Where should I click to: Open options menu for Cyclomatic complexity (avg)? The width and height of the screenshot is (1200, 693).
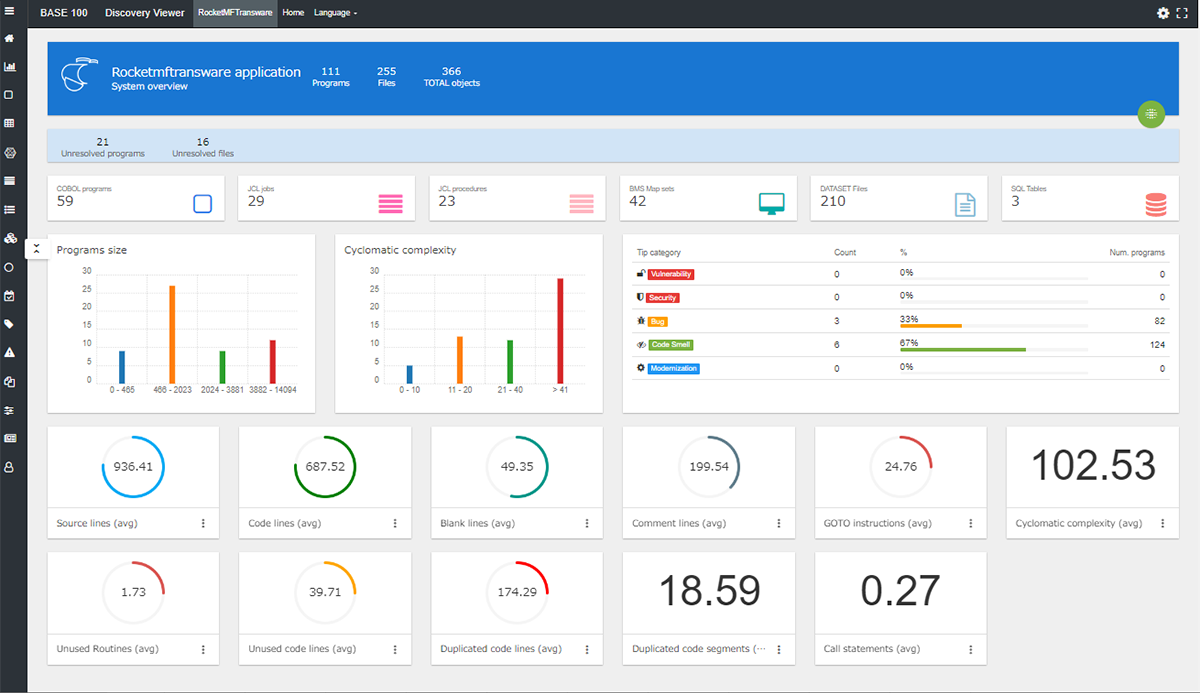1162,523
